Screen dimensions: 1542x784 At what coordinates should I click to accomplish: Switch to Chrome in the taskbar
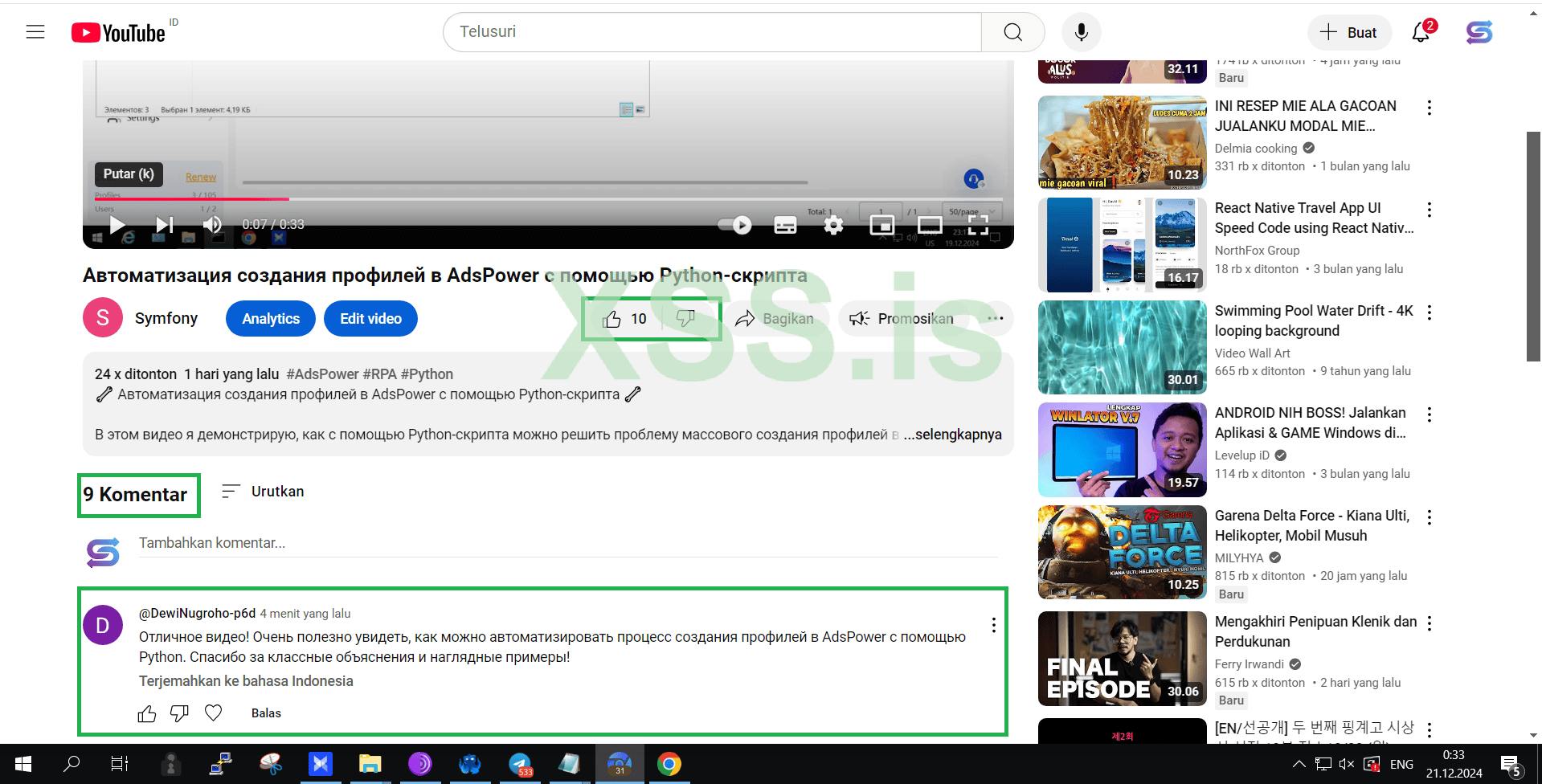[669, 764]
